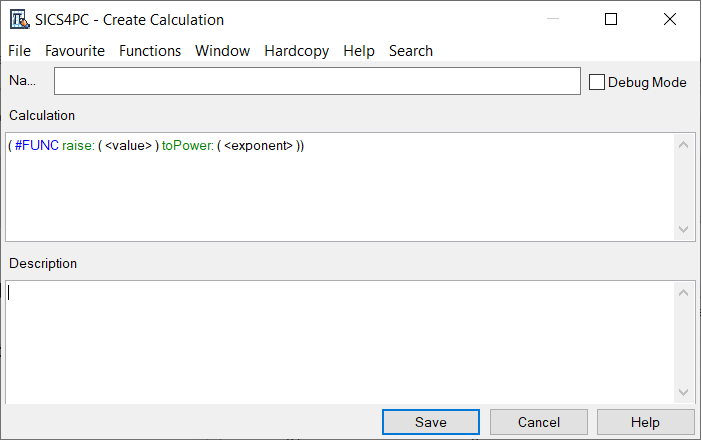
Task: Open the Favourite menu
Action: coord(75,51)
